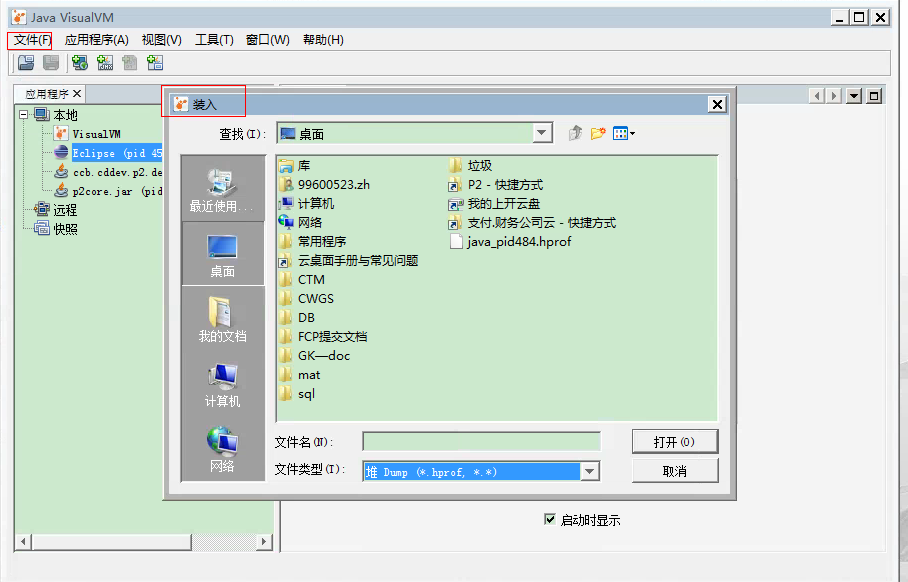Viewport: 908px width, 582px height.
Task: Select the 库 item in the file list
Action: point(295,166)
